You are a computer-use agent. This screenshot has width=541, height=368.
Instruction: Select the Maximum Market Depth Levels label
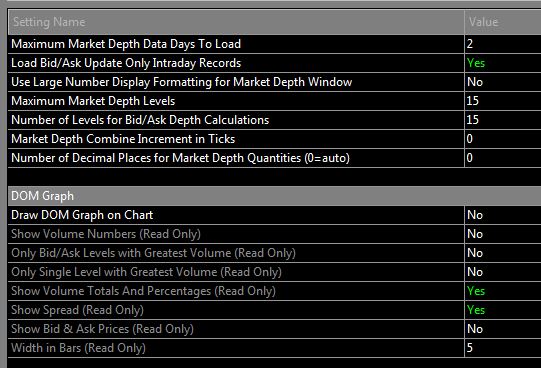pos(93,101)
